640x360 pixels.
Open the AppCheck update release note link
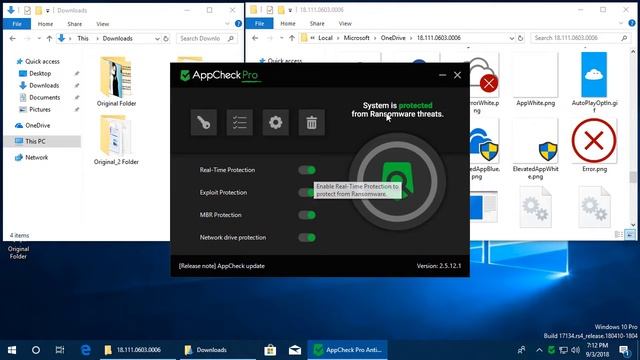pyautogui.click(x=222, y=266)
